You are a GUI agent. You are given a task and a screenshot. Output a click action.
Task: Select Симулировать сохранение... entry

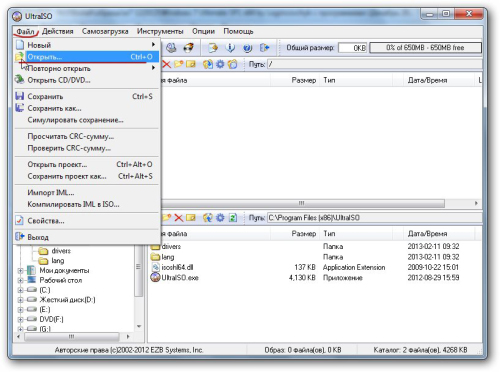[x=87, y=120]
